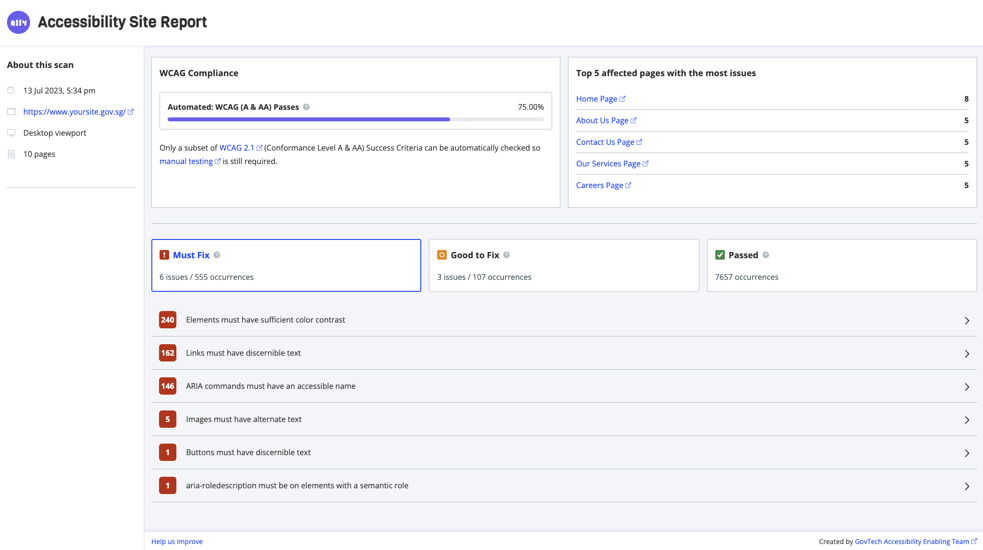
Task: Open the Home Page link
Action: click(597, 98)
